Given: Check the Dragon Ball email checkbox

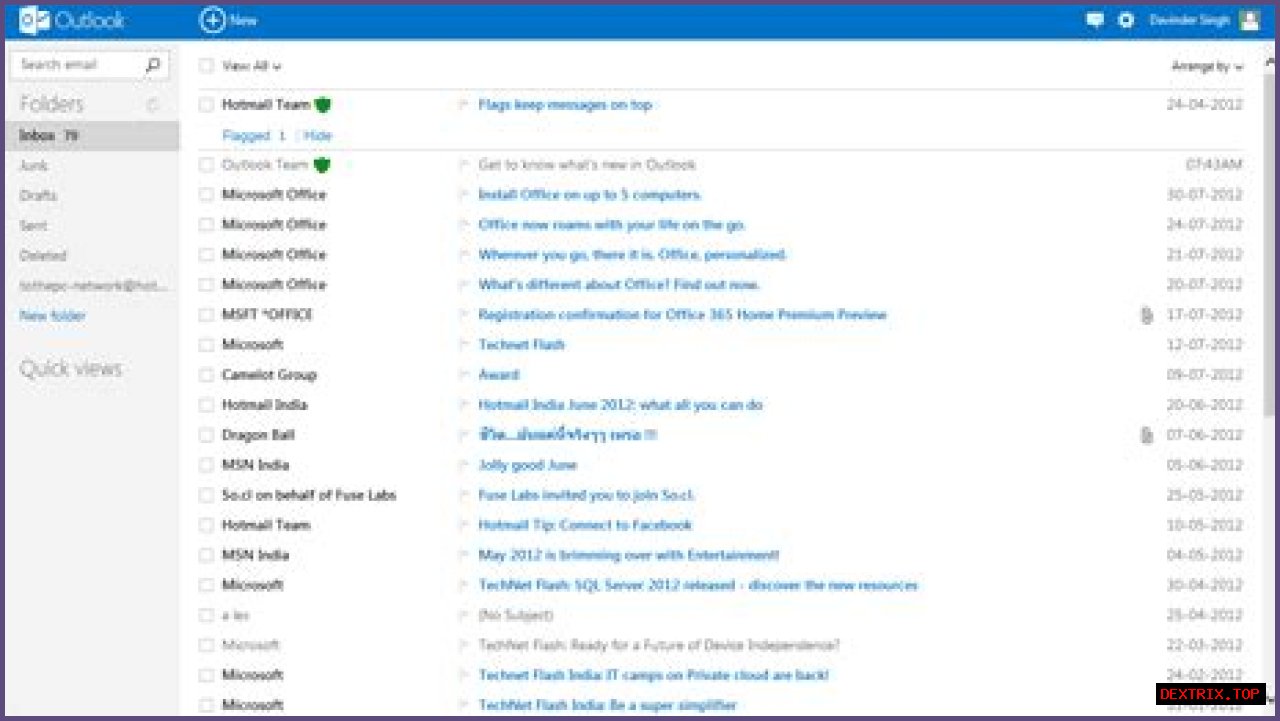Looking at the screenshot, I should click(206, 435).
